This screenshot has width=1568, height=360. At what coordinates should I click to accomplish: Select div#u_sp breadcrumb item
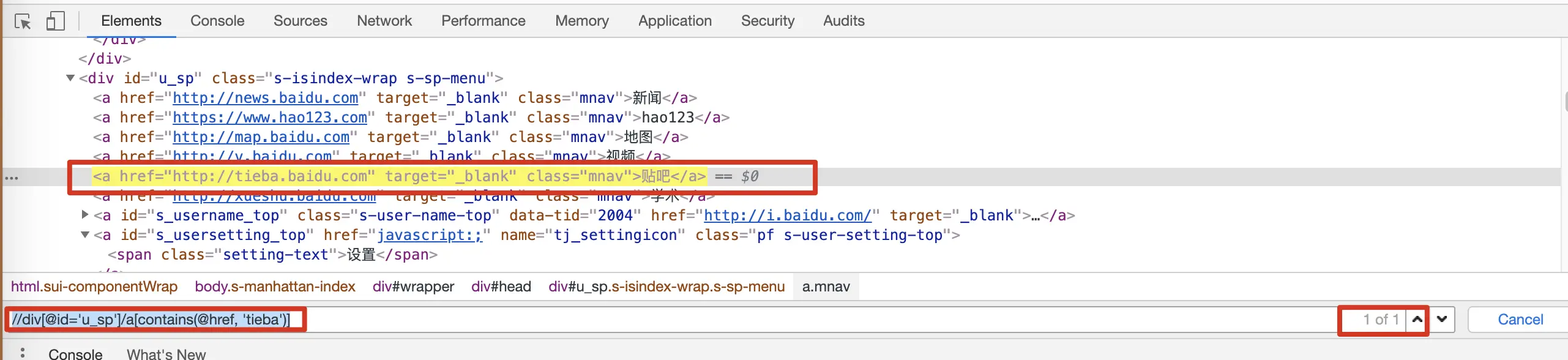point(666,287)
